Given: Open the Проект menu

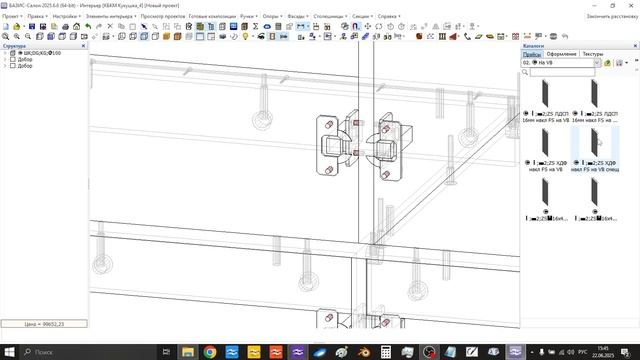Looking at the screenshot, I should tap(12, 16).
